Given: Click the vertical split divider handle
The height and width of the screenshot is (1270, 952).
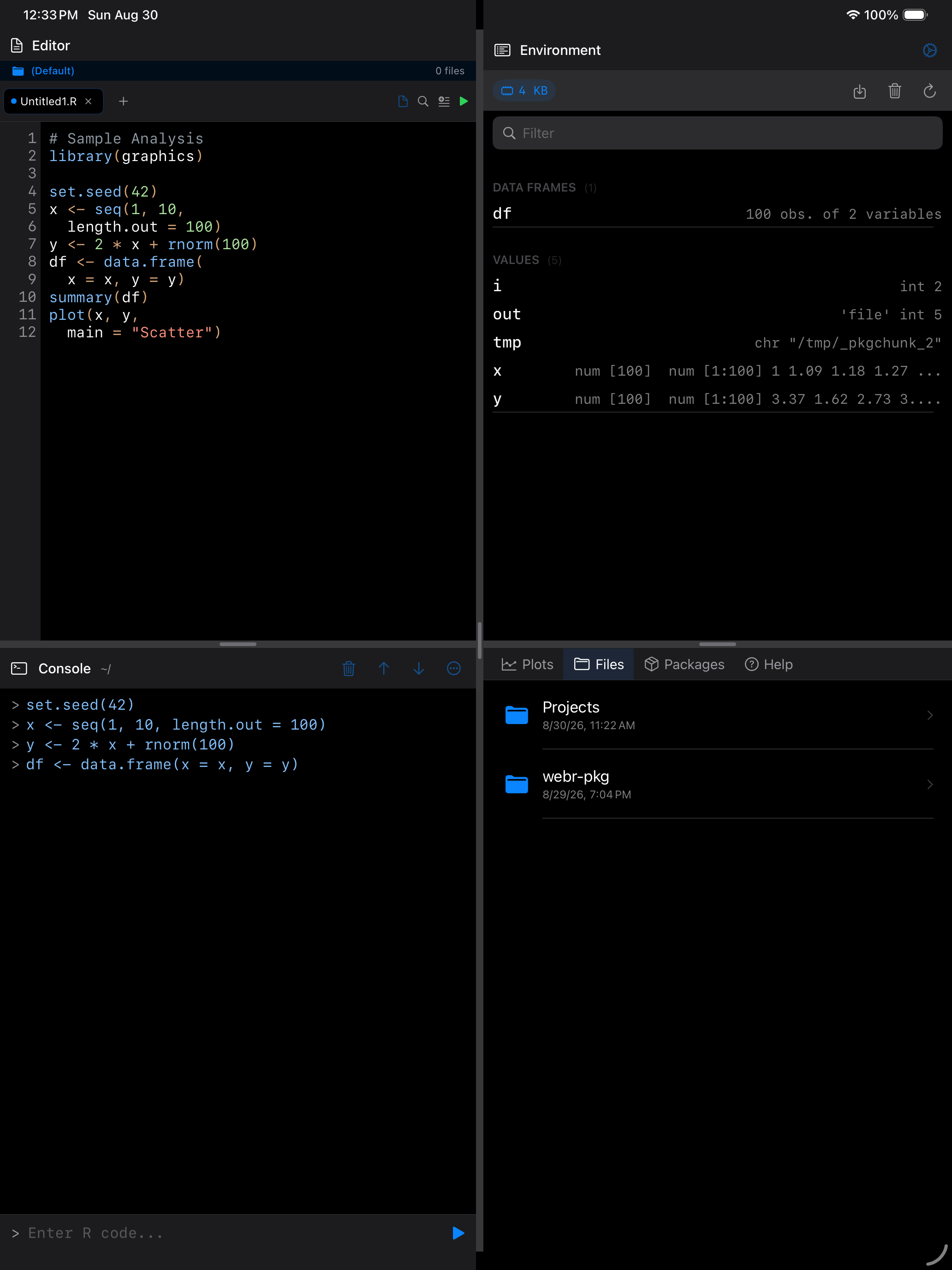Looking at the screenshot, I should click(479, 640).
